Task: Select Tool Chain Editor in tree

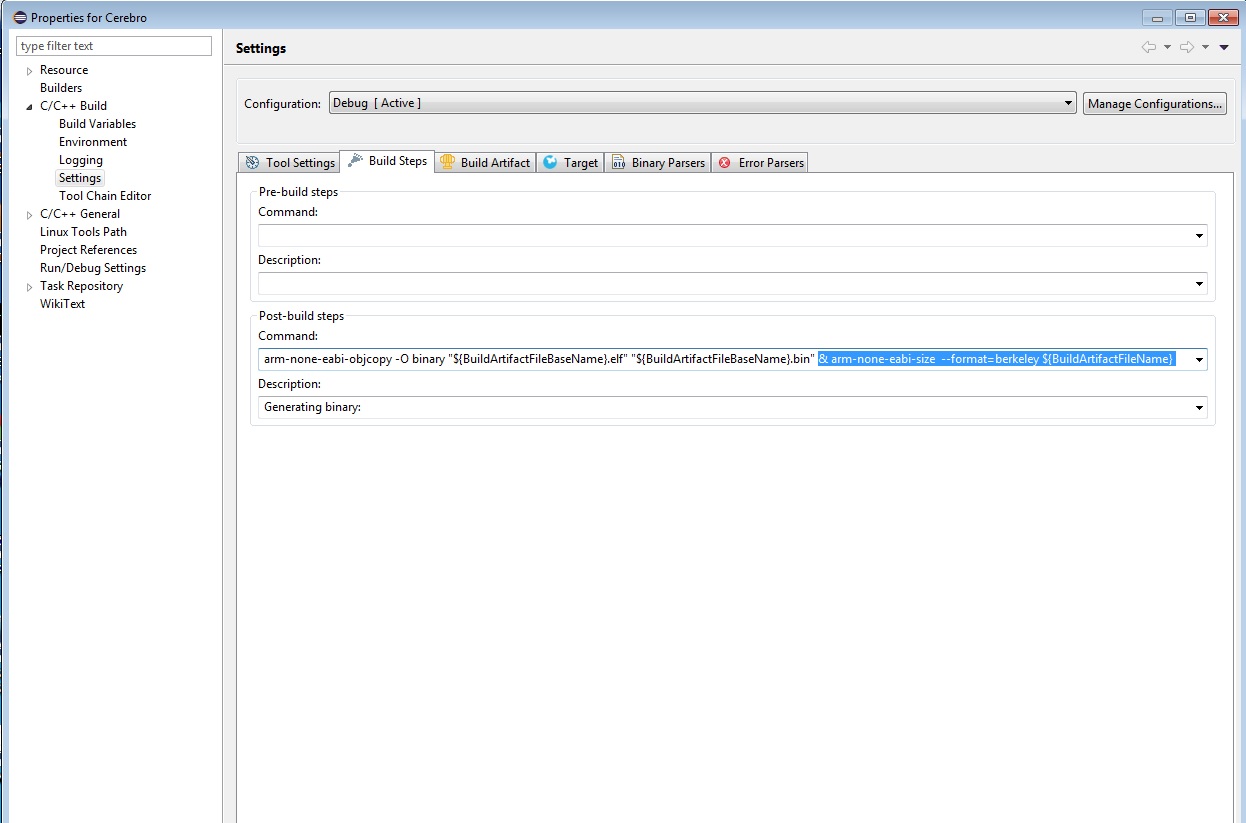Action: pyautogui.click(x=105, y=196)
